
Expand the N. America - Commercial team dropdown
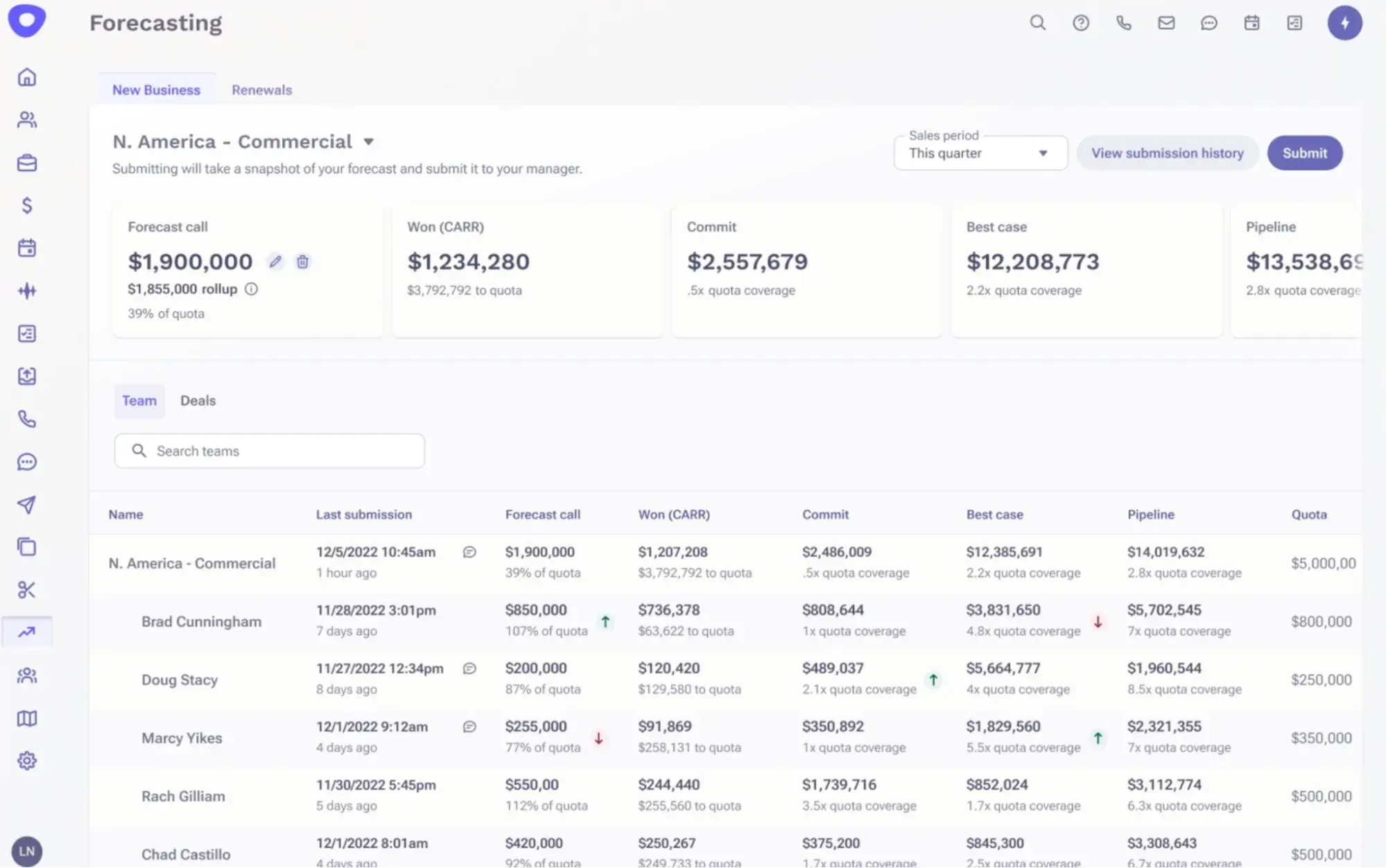tap(369, 141)
